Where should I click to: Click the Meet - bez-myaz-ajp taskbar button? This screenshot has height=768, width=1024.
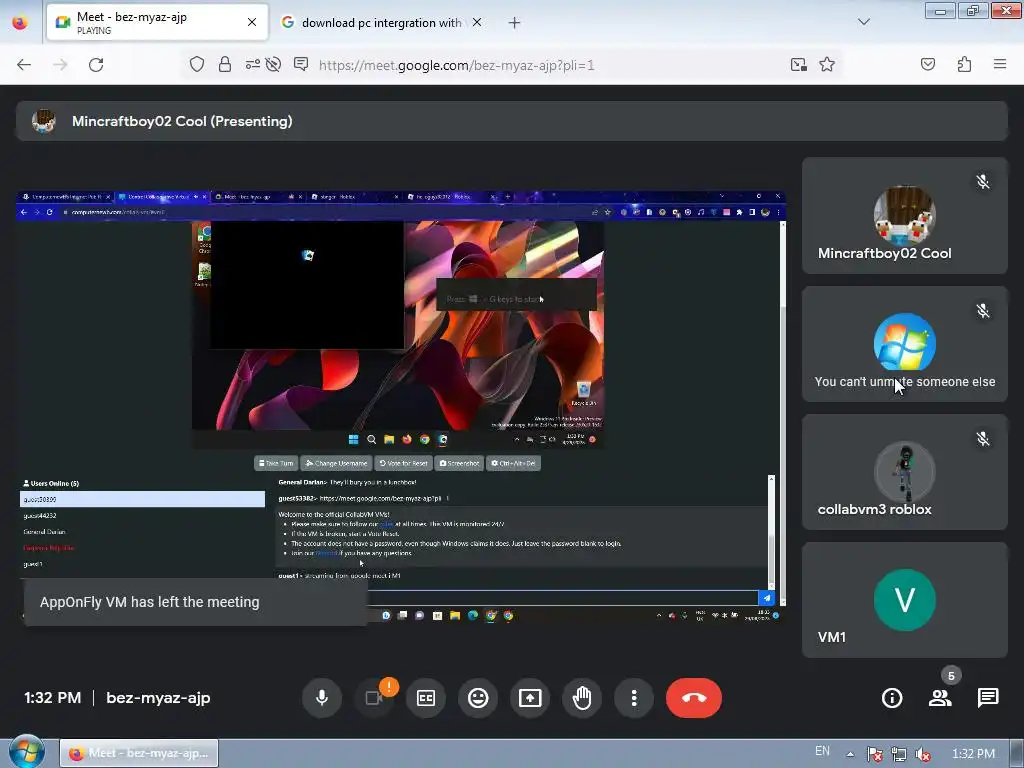(139, 754)
